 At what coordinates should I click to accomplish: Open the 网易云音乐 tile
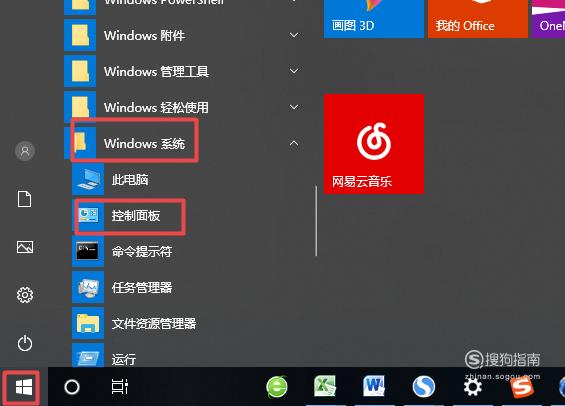pyautogui.click(x=374, y=144)
